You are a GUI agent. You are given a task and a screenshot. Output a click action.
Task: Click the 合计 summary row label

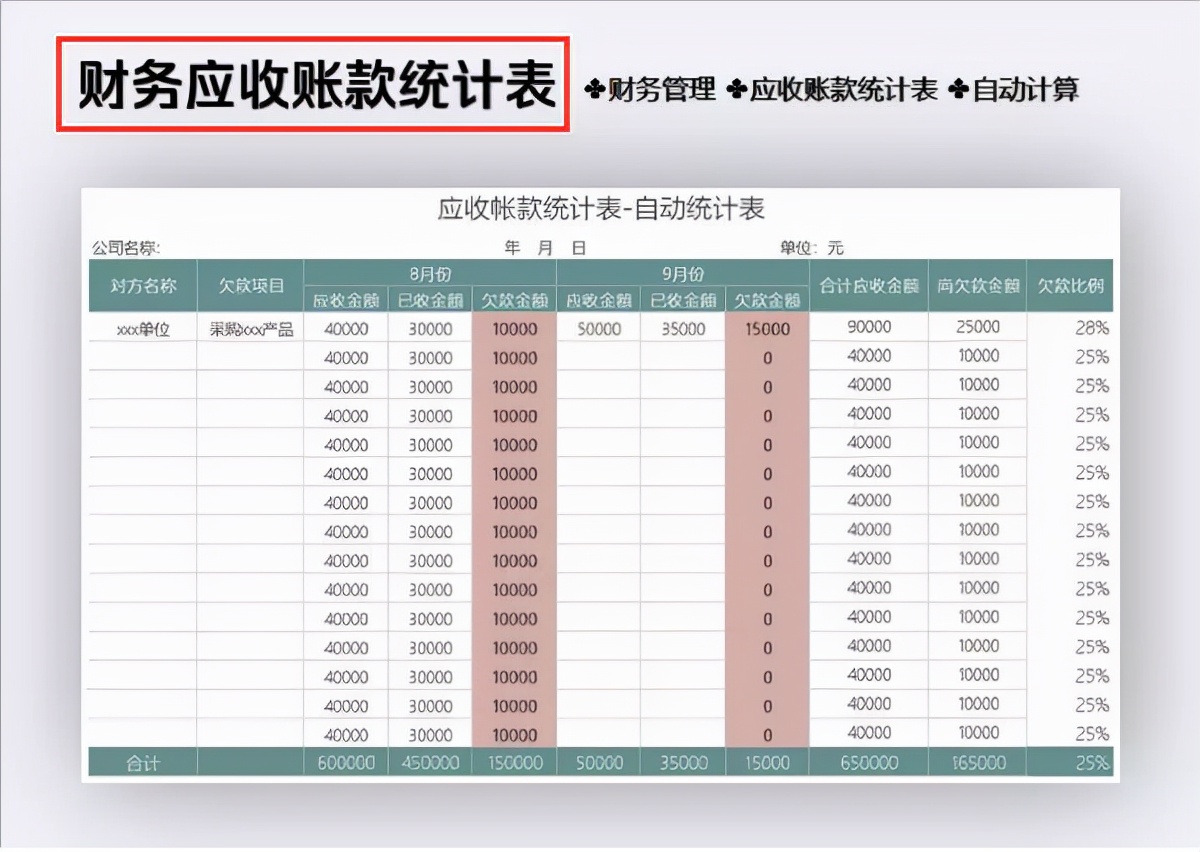pos(144,760)
